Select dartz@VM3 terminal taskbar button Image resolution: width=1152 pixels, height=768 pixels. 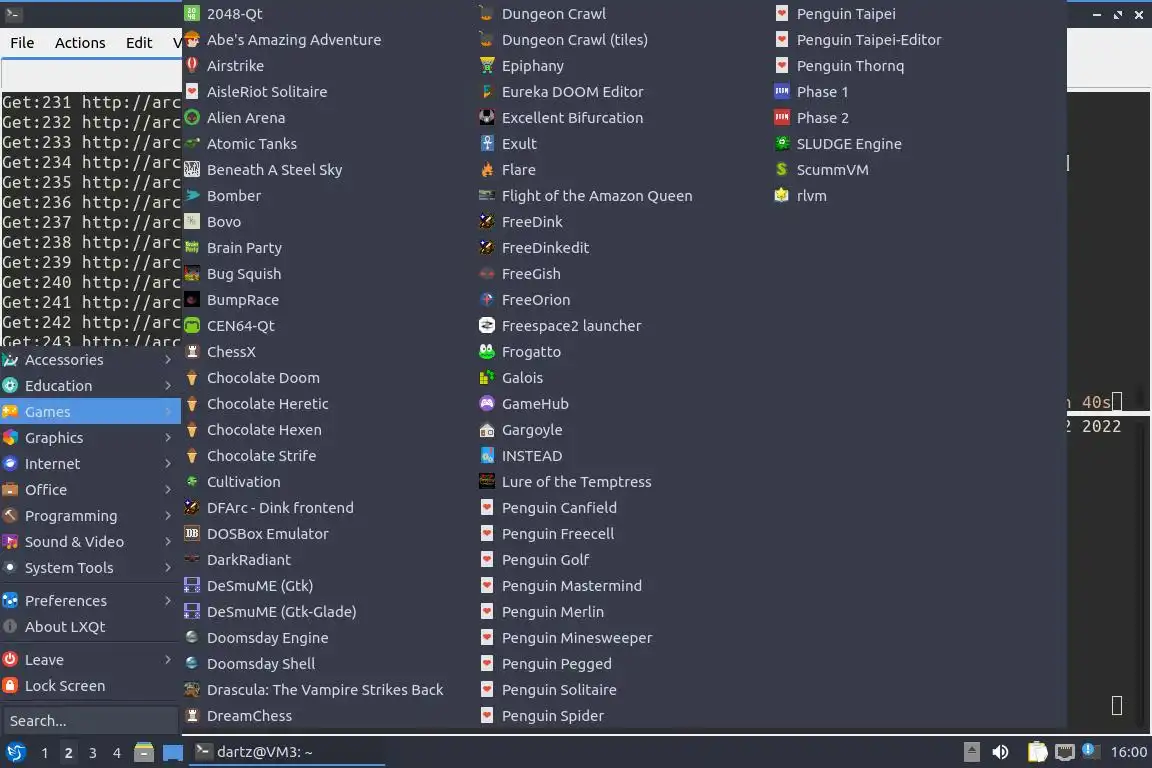(x=287, y=752)
